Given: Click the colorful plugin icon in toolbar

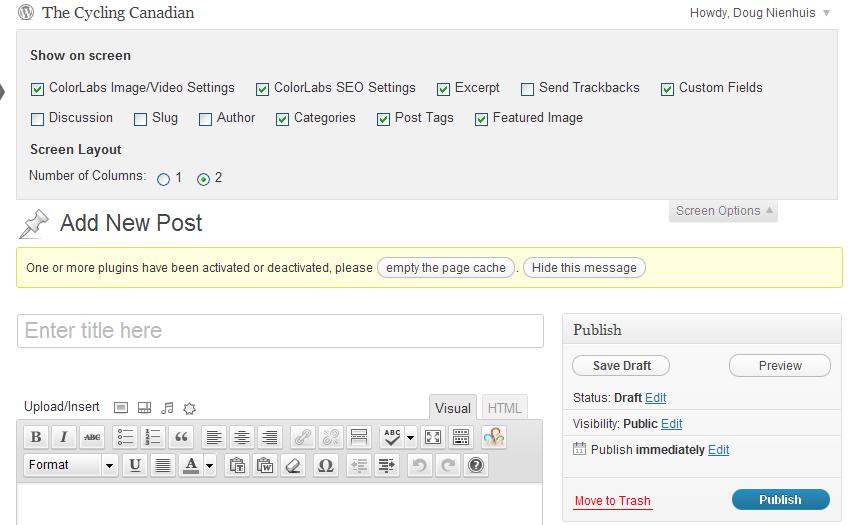Looking at the screenshot, I should (494, 437).
